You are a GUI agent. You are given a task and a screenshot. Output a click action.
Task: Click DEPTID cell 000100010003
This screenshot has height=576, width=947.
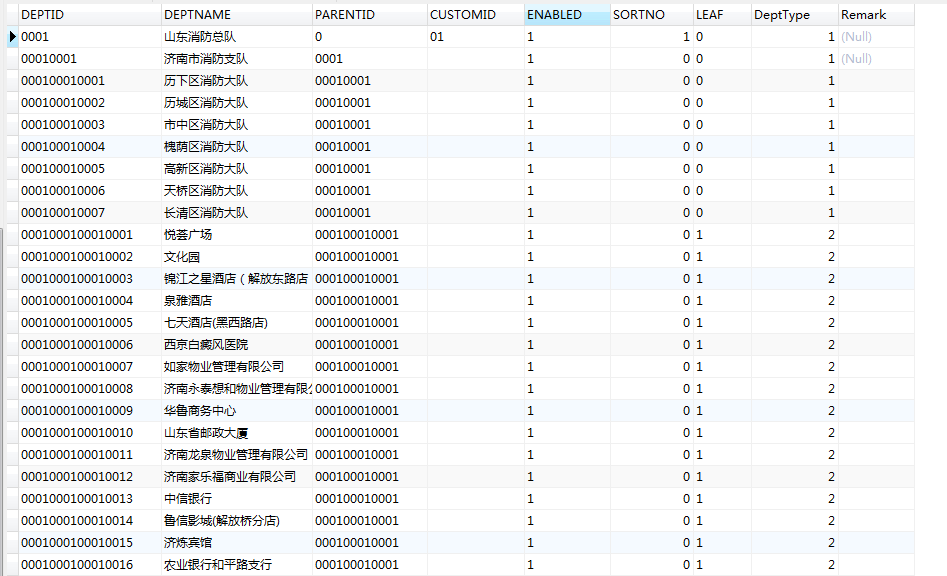89,125
